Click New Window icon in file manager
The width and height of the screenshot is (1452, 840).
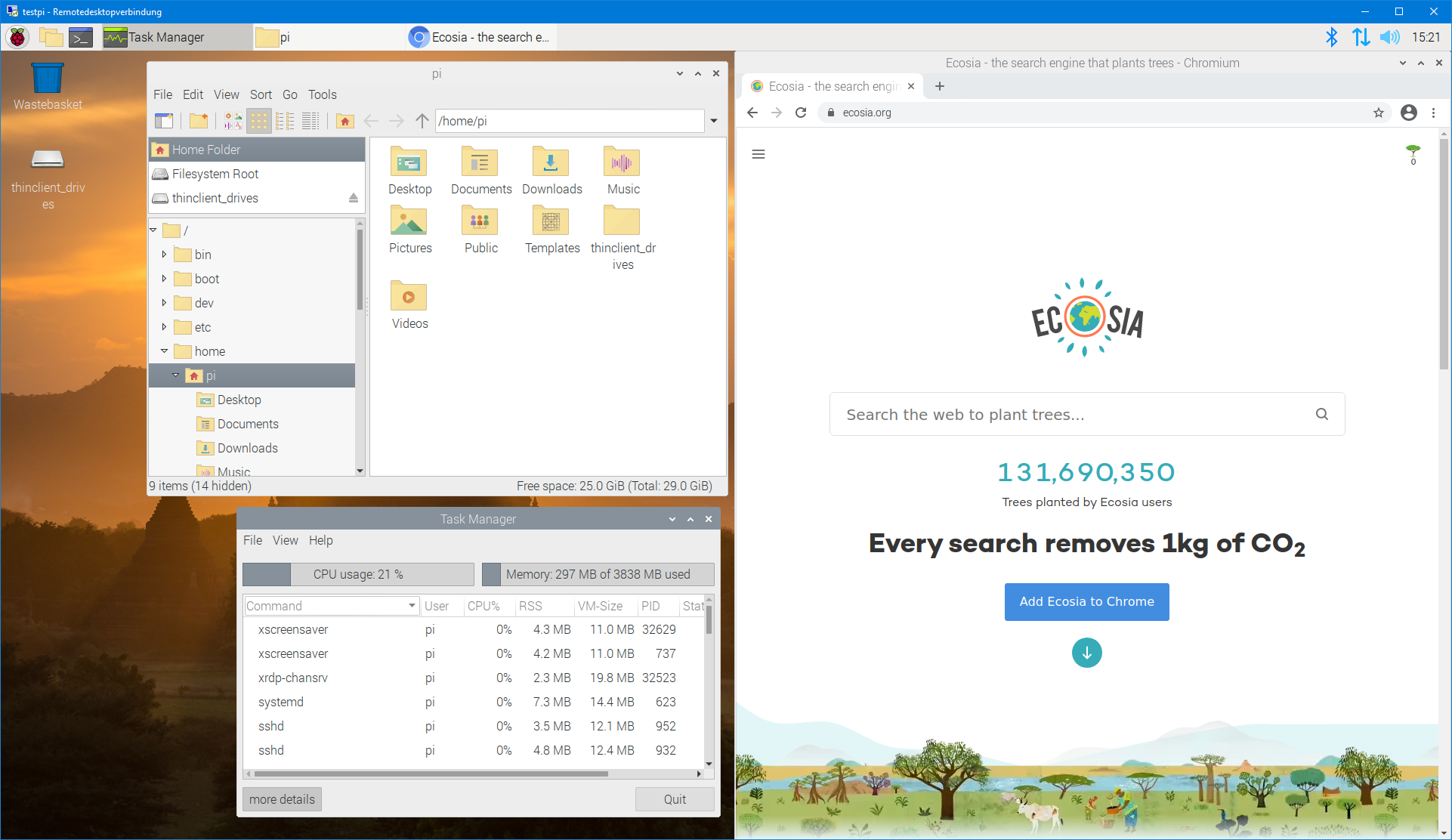(x=164, y=121)
